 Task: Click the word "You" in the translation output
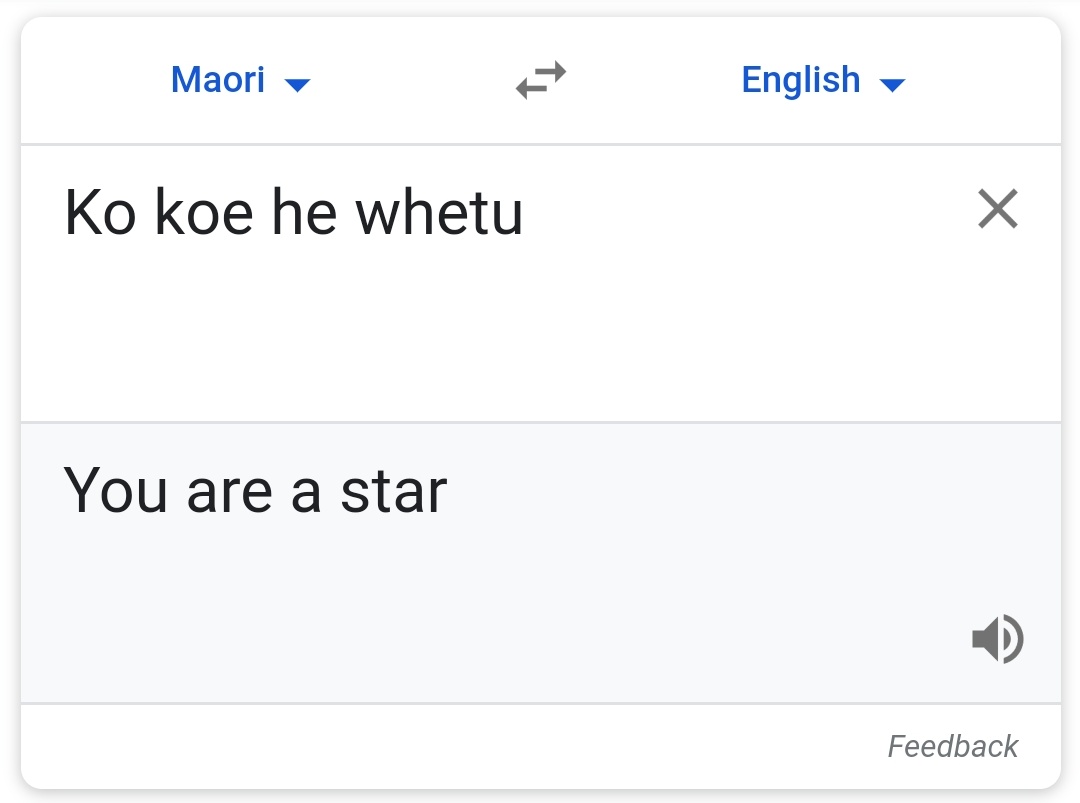115,491
